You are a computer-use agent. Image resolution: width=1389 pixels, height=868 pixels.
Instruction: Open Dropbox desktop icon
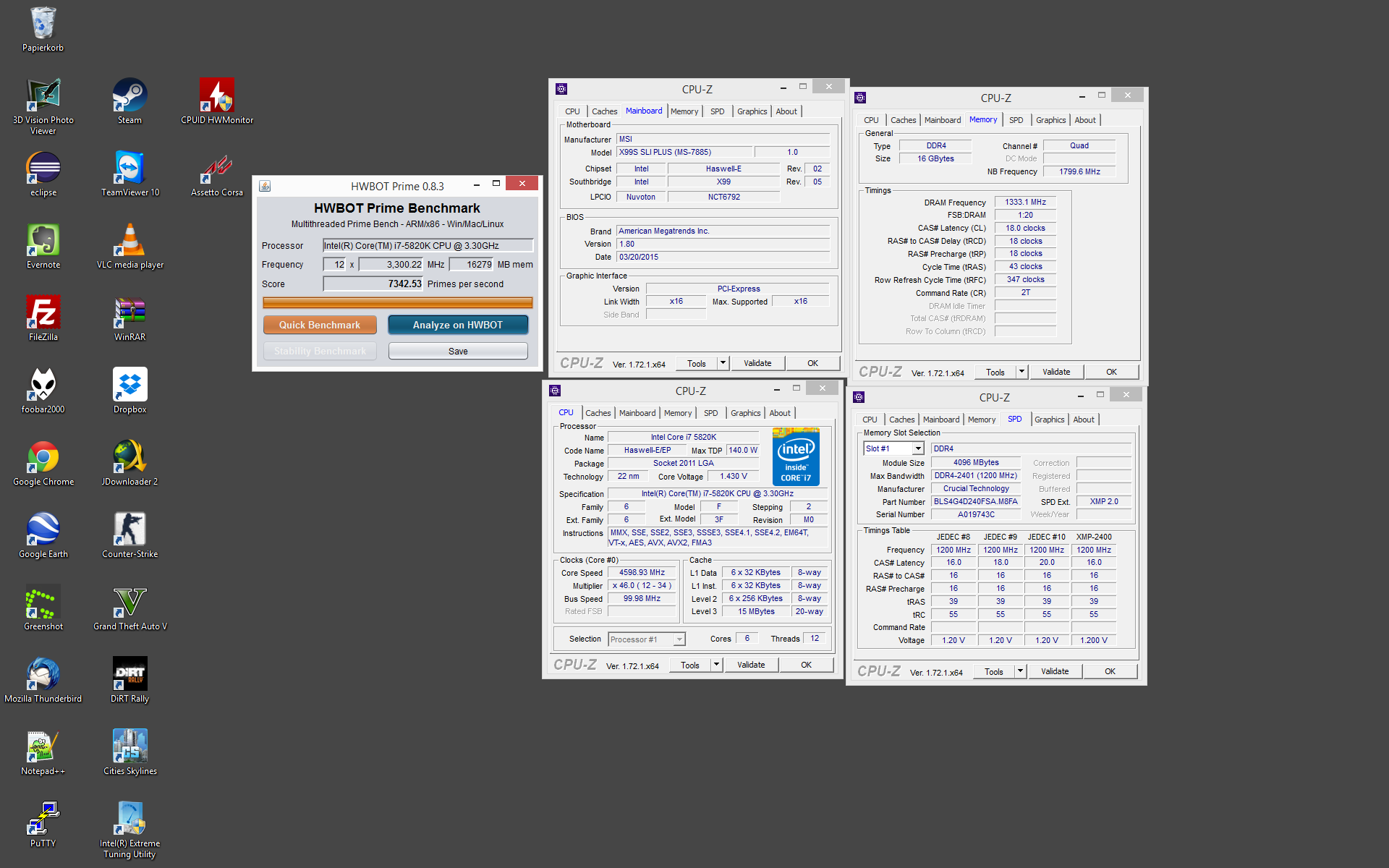129,391
